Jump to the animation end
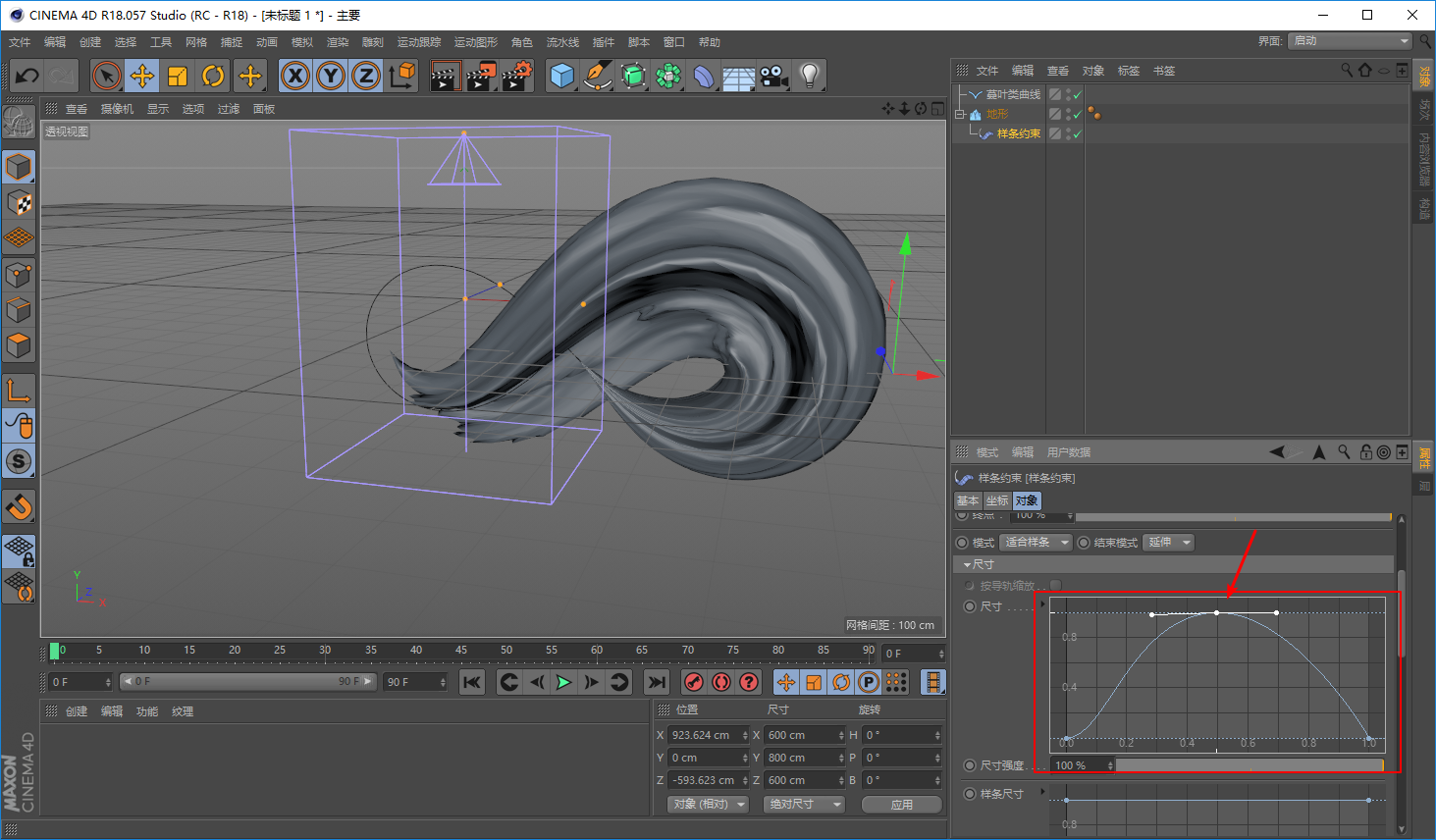1436x840 pixels. [657, 682]
